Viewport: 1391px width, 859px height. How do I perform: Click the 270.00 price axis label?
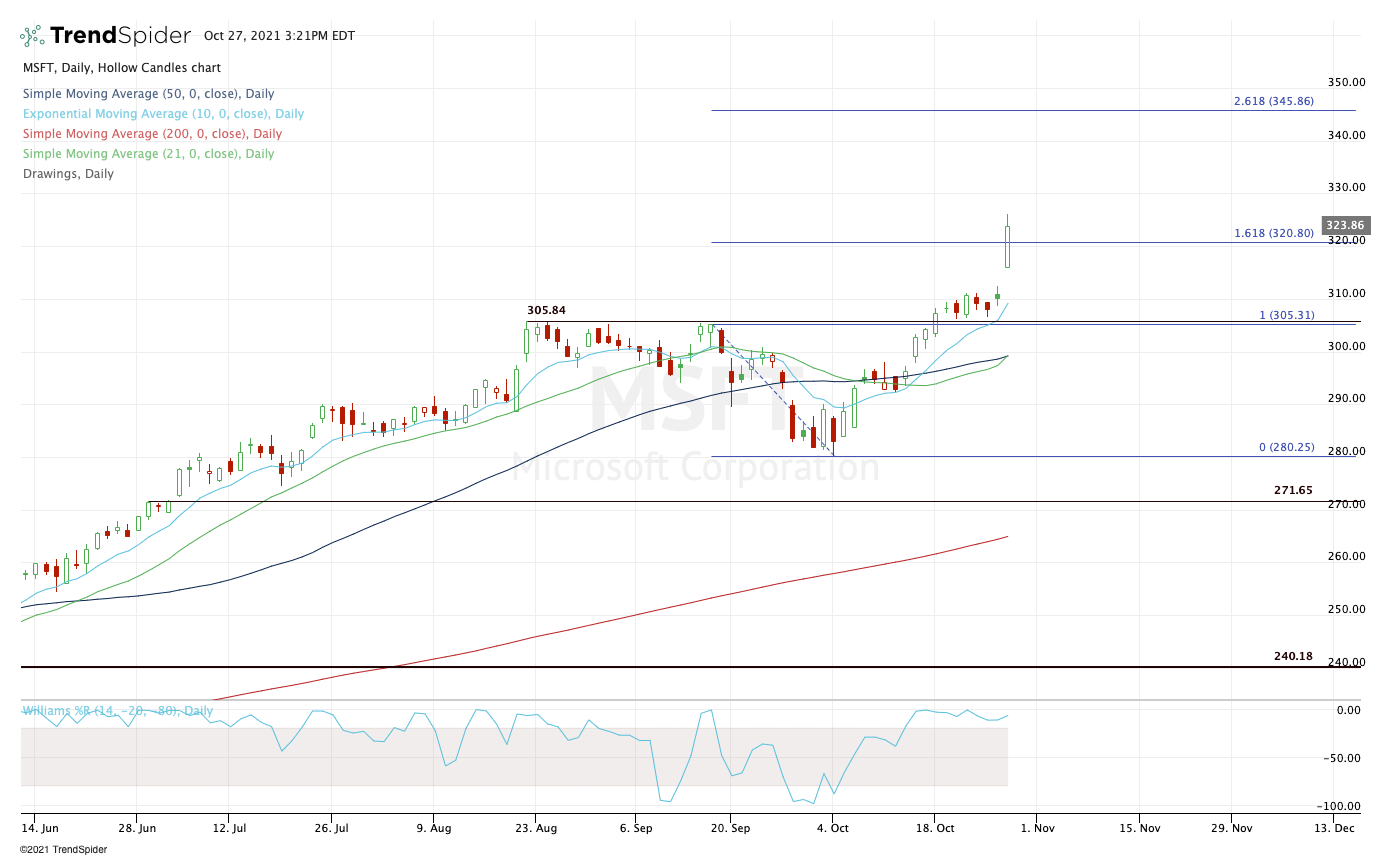pyautogui.click(x=1346, y=504)
